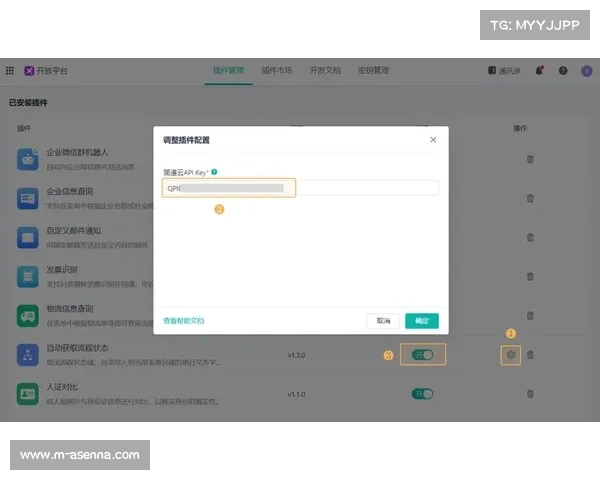600x480 pixels.
Task: Close the 调整插件配置 dialog
Action: (x=433, y=140)
